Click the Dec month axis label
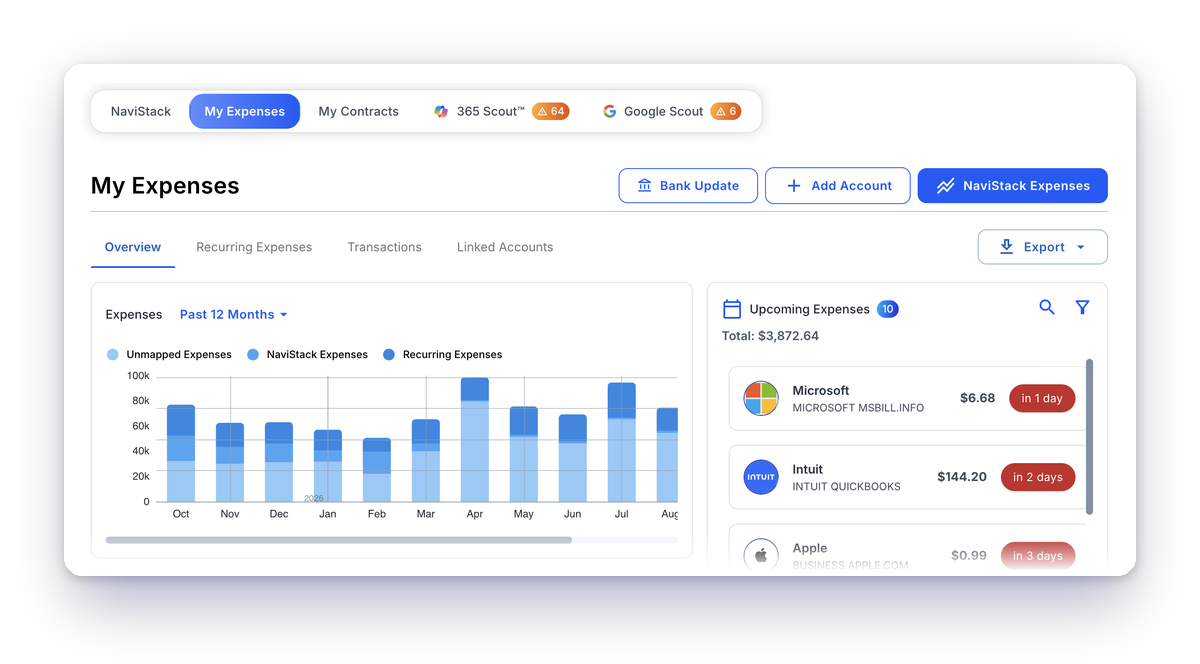1200x664 pixels. click(x=279, y=514)
